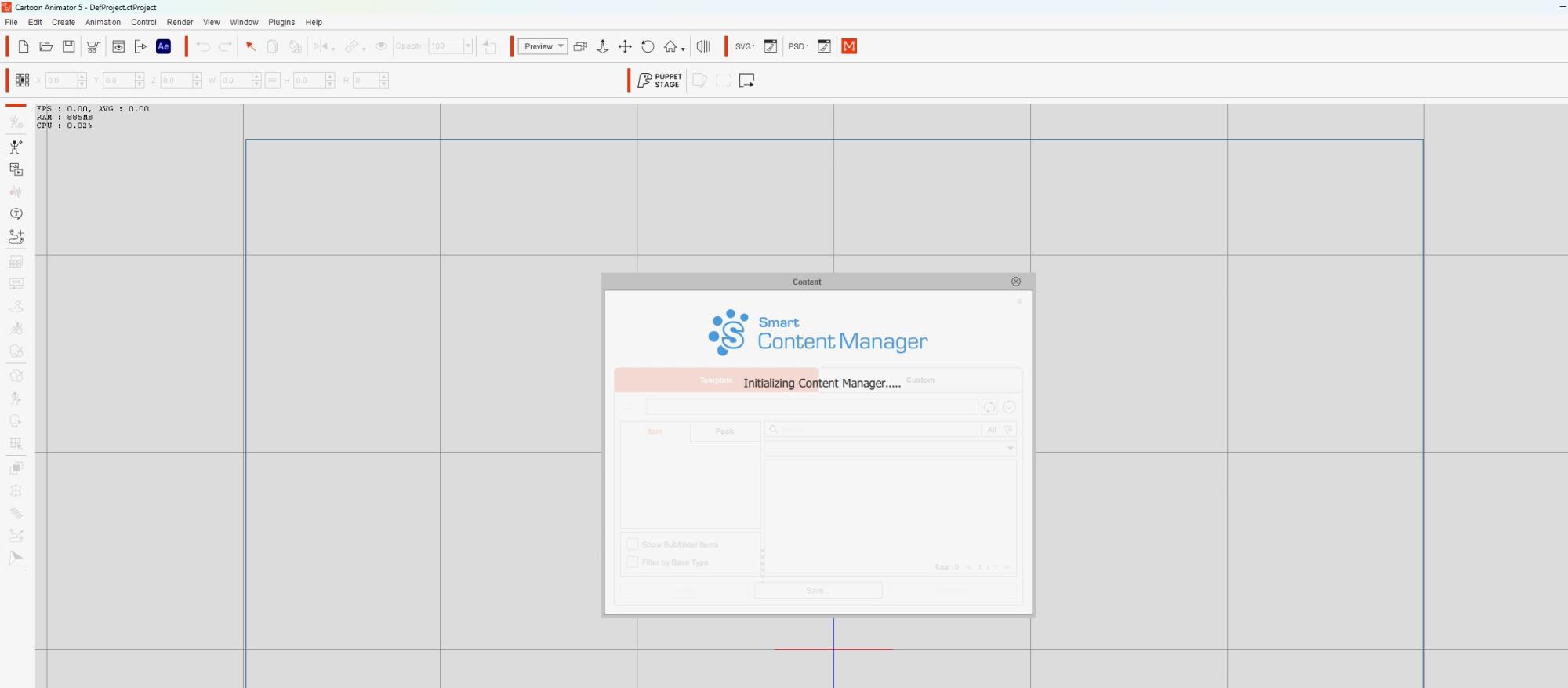
Task: Open the Plugins menu
Action: coord(281,22)
